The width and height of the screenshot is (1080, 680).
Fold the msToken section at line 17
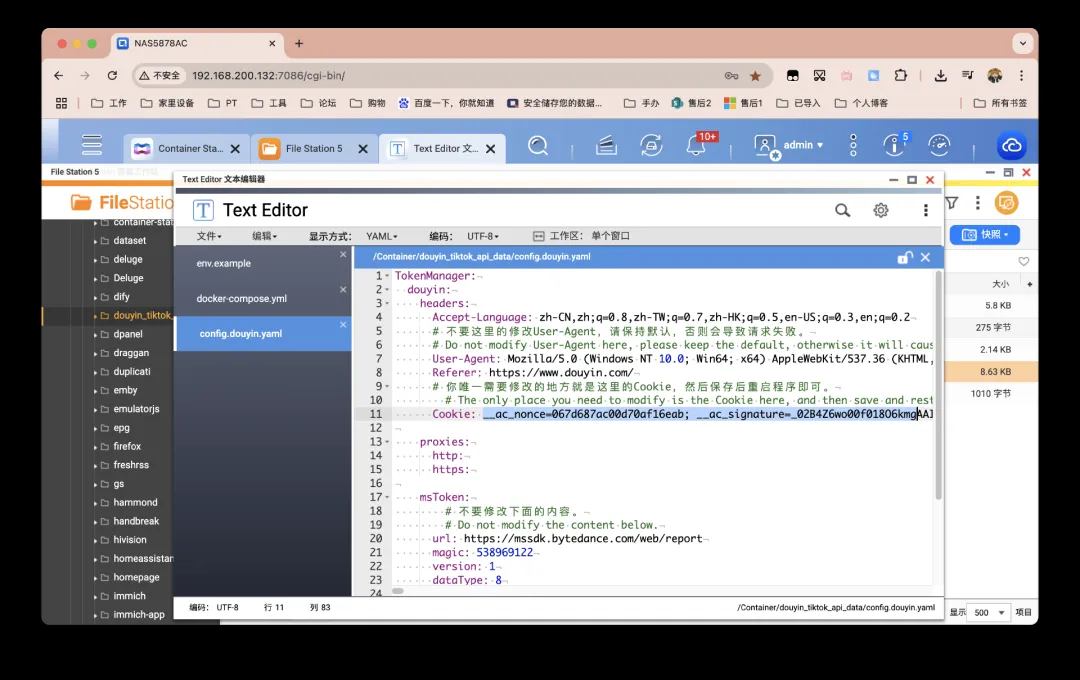tap(387, 497)
